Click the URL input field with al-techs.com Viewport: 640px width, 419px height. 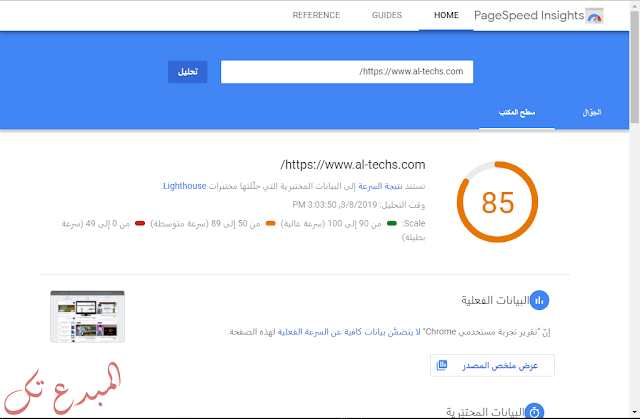pos(346,72)
